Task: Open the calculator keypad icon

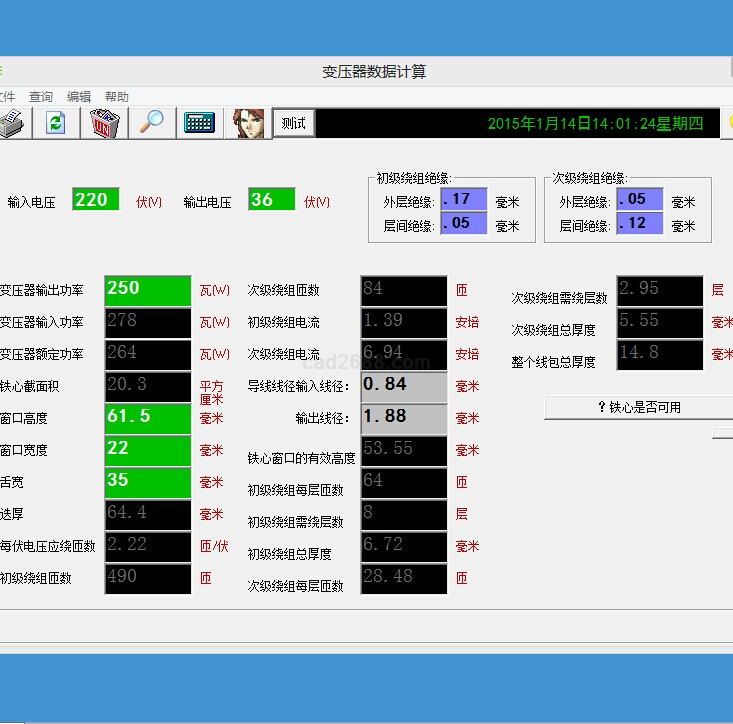Action: [x=199, y=123]
